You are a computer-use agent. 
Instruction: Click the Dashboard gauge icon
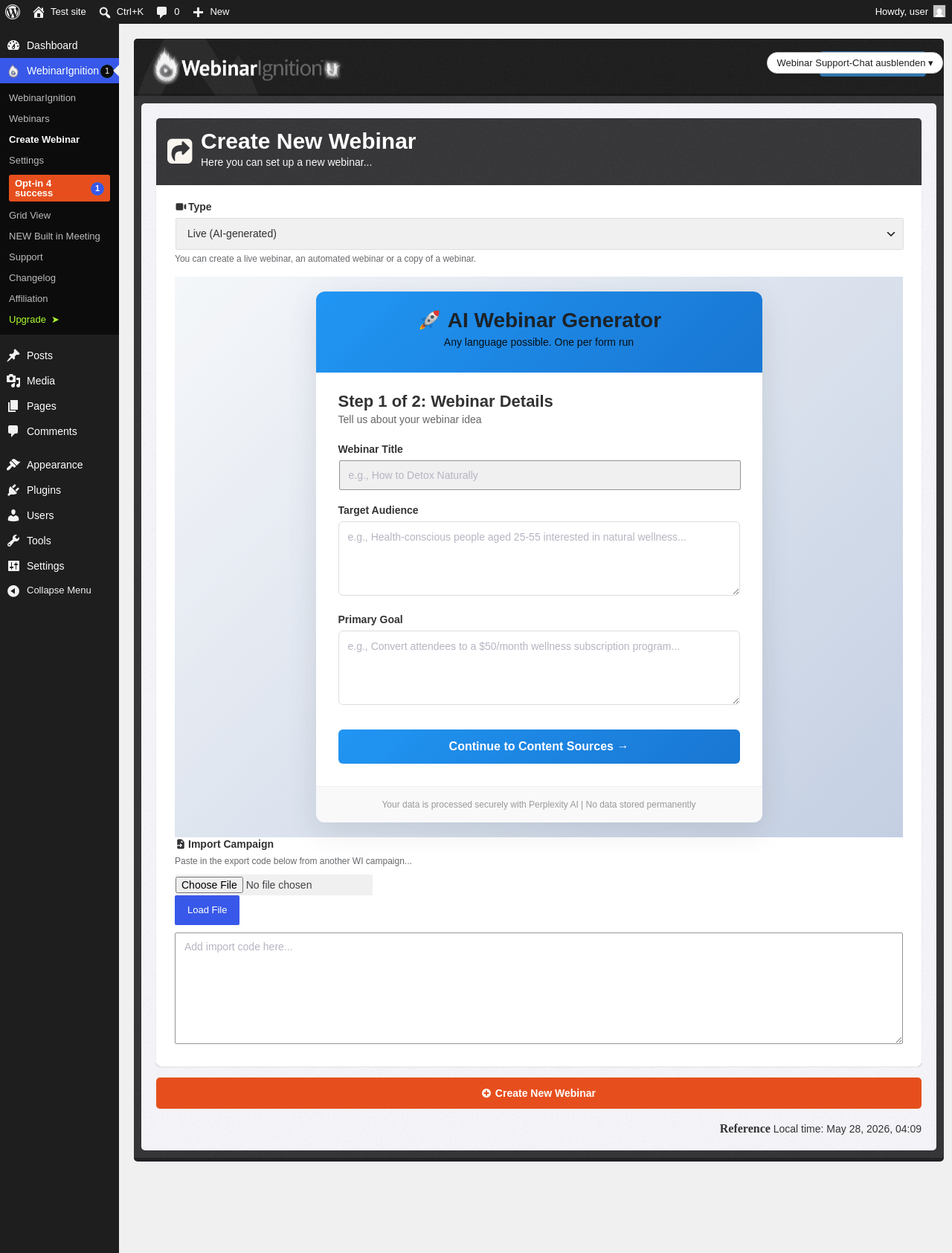[x=13, y=45]
